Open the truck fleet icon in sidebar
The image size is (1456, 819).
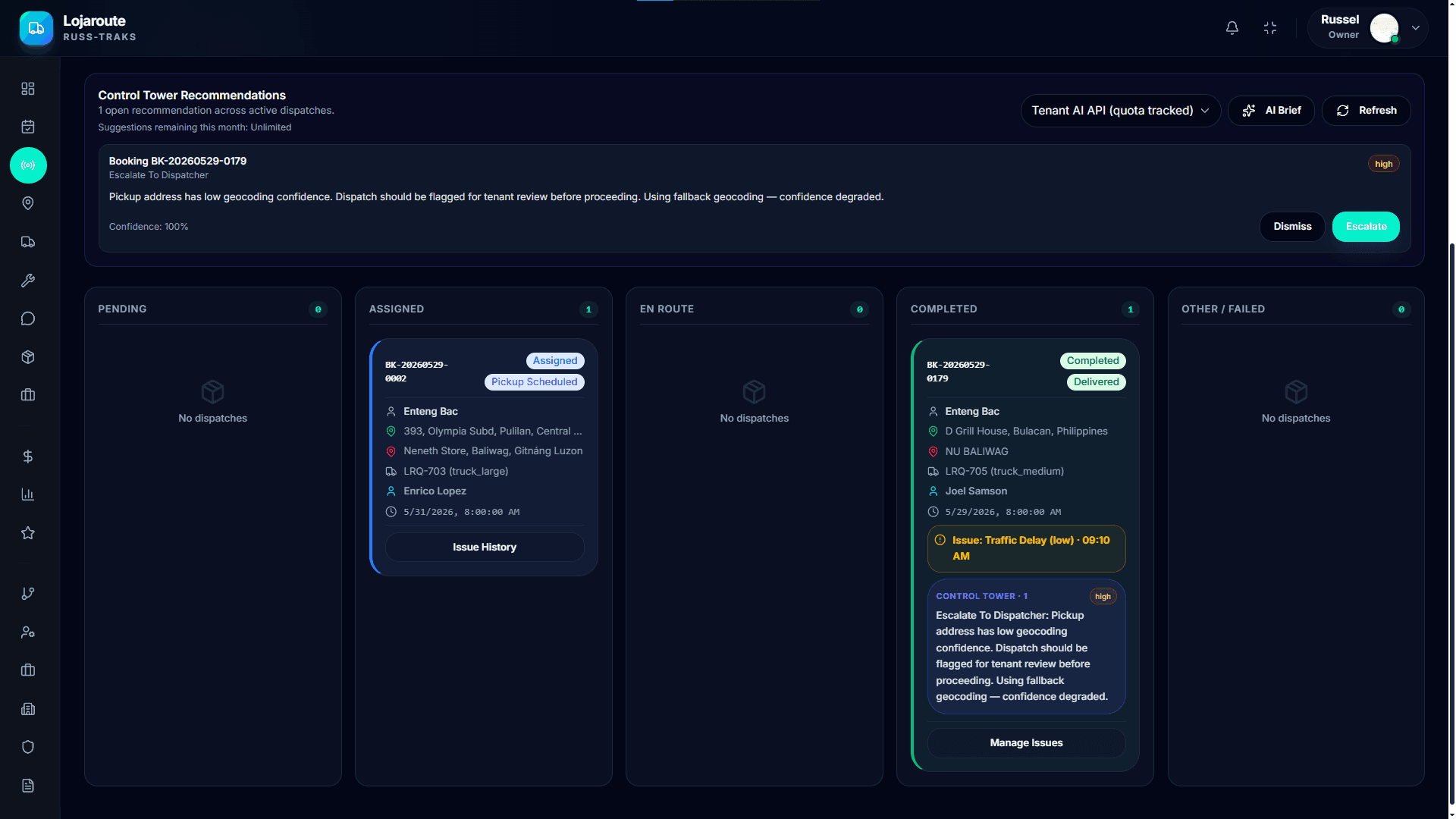28,242
